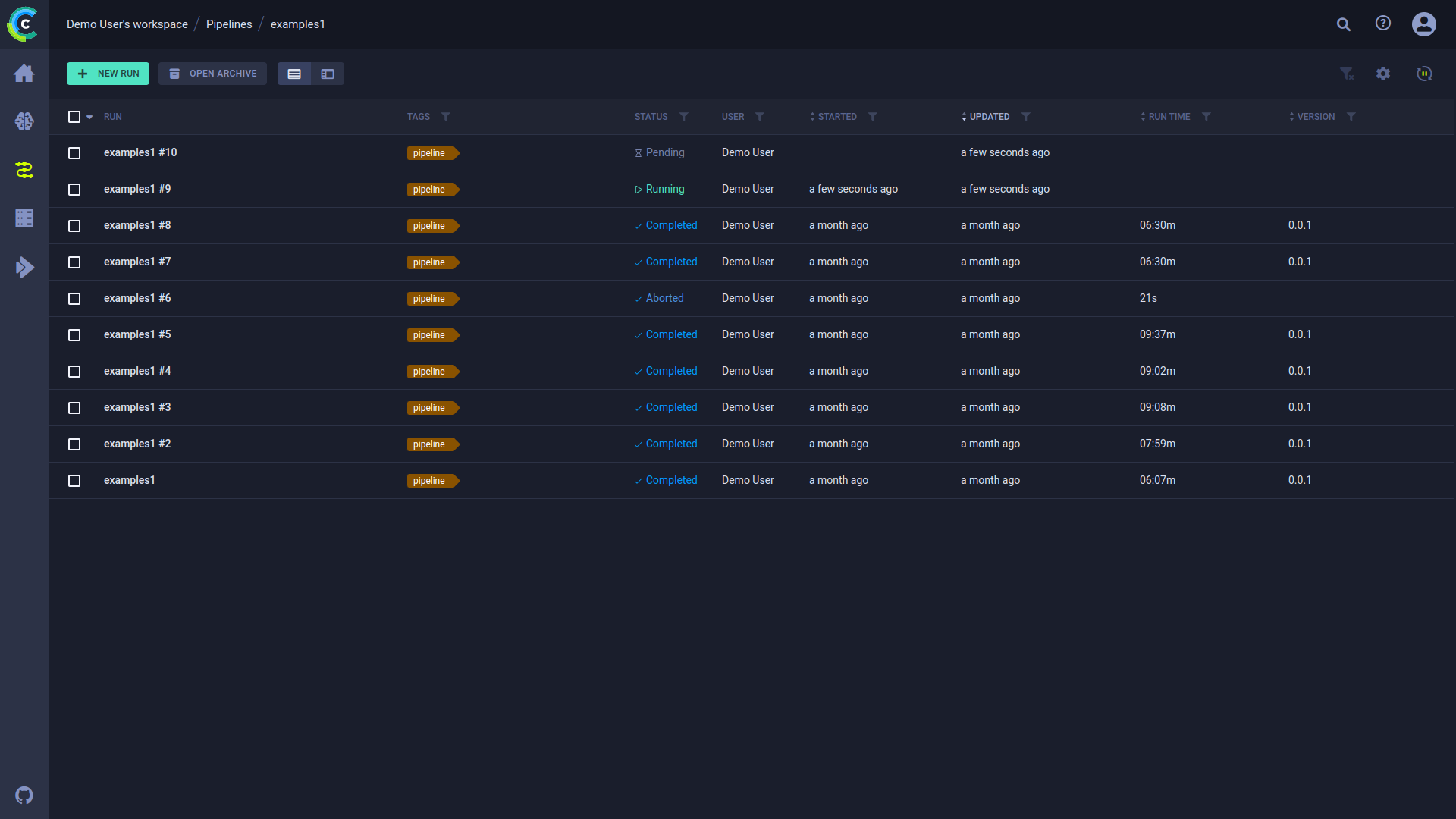Open table settings via the gear icon
This screenshot has width=1456, height=819.
click(x=1383, y=74)
